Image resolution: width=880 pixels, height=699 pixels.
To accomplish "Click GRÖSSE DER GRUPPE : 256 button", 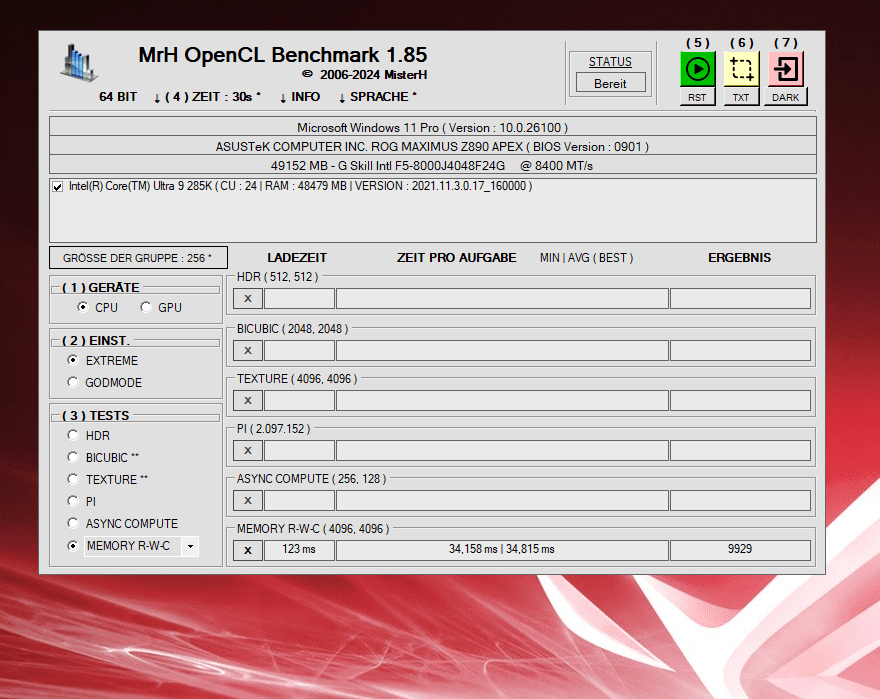I will (x=138, y=258).
